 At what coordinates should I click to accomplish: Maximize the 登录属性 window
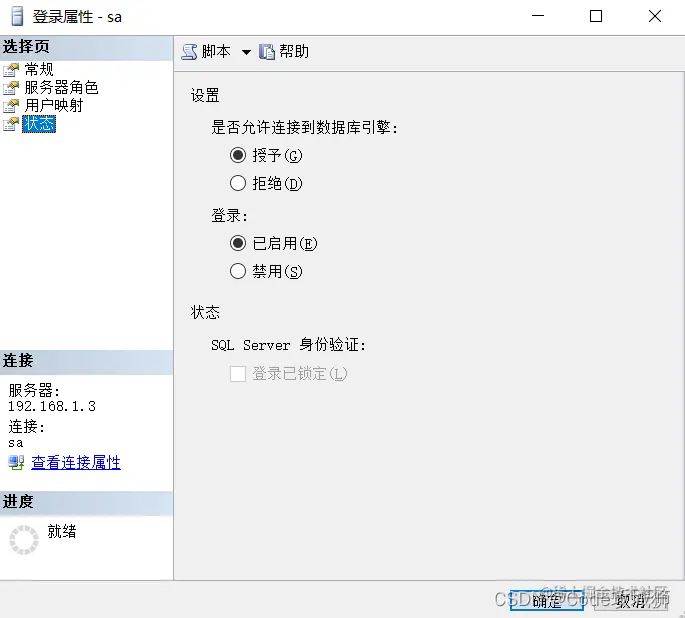pos(596,16)
